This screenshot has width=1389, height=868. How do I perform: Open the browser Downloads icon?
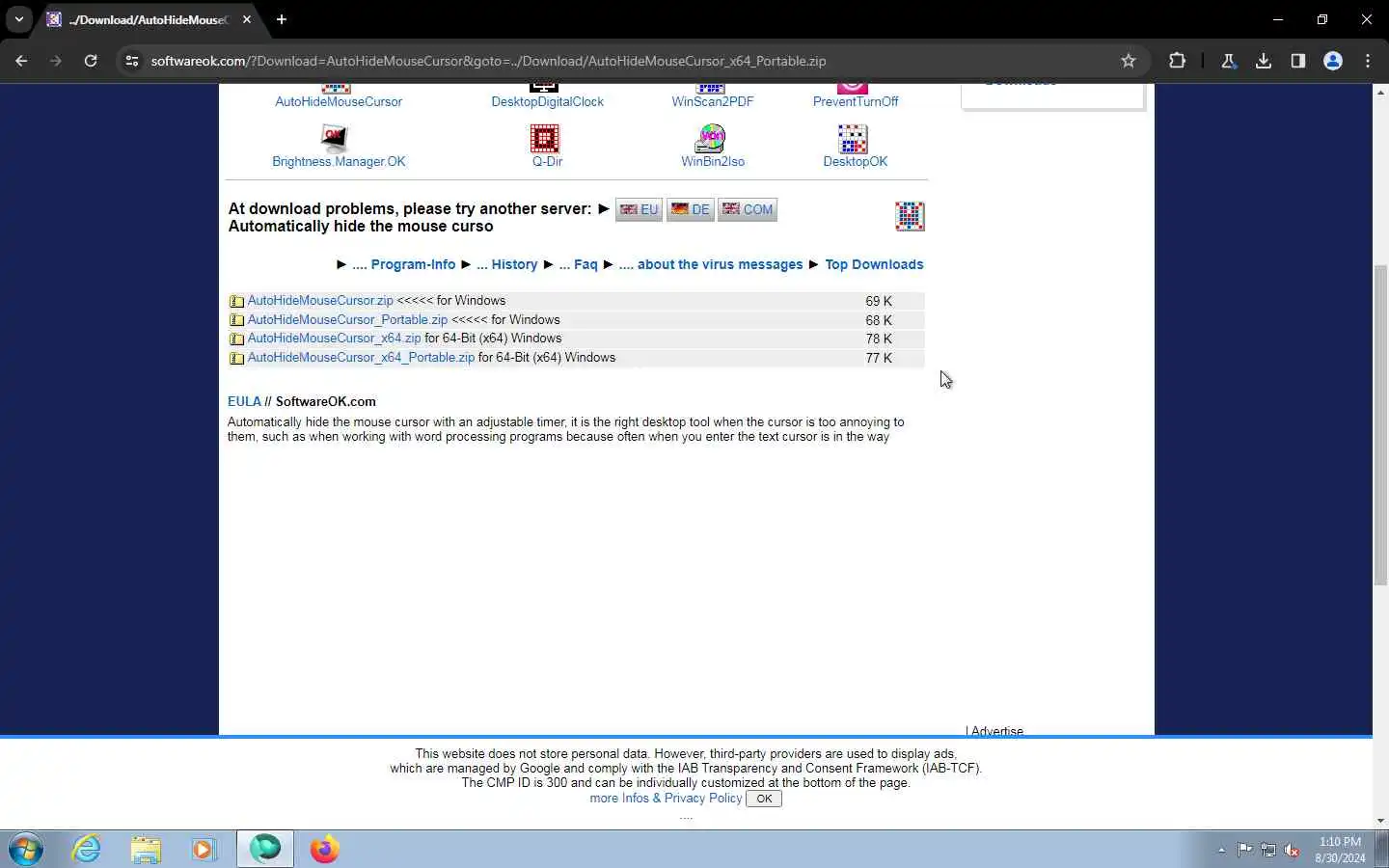coord(1264,61)
